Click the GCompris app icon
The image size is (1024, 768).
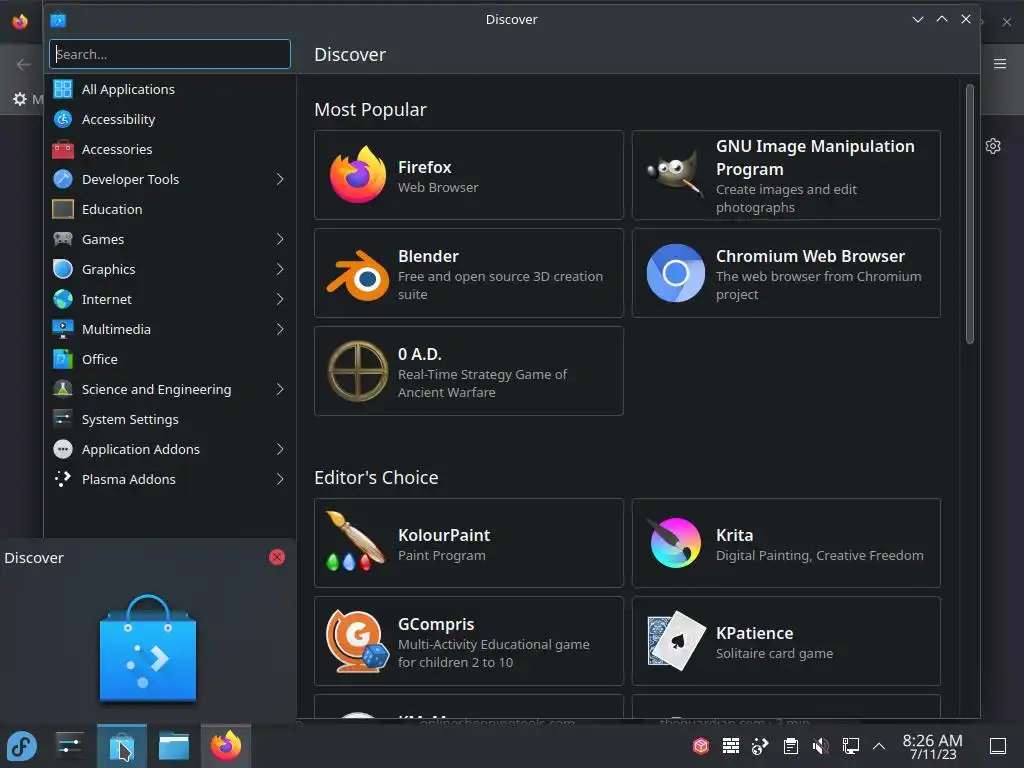[x=357, y=641]
